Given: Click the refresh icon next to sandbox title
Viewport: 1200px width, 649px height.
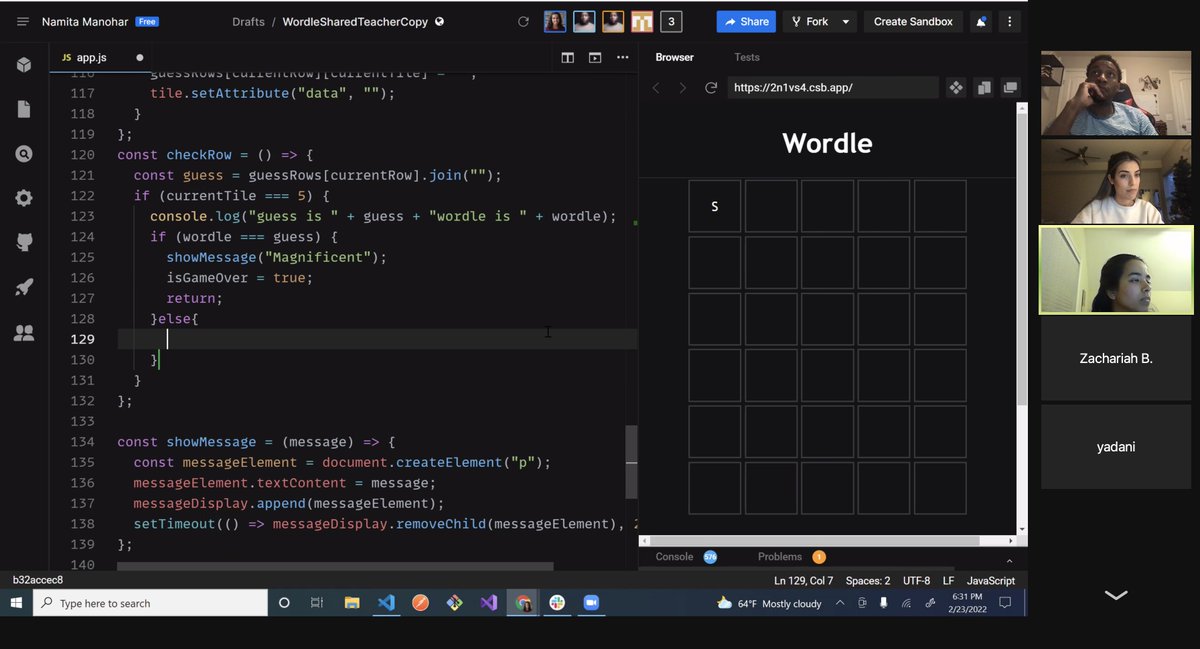Looking at the screenshot, I should (x=523, y=21).
